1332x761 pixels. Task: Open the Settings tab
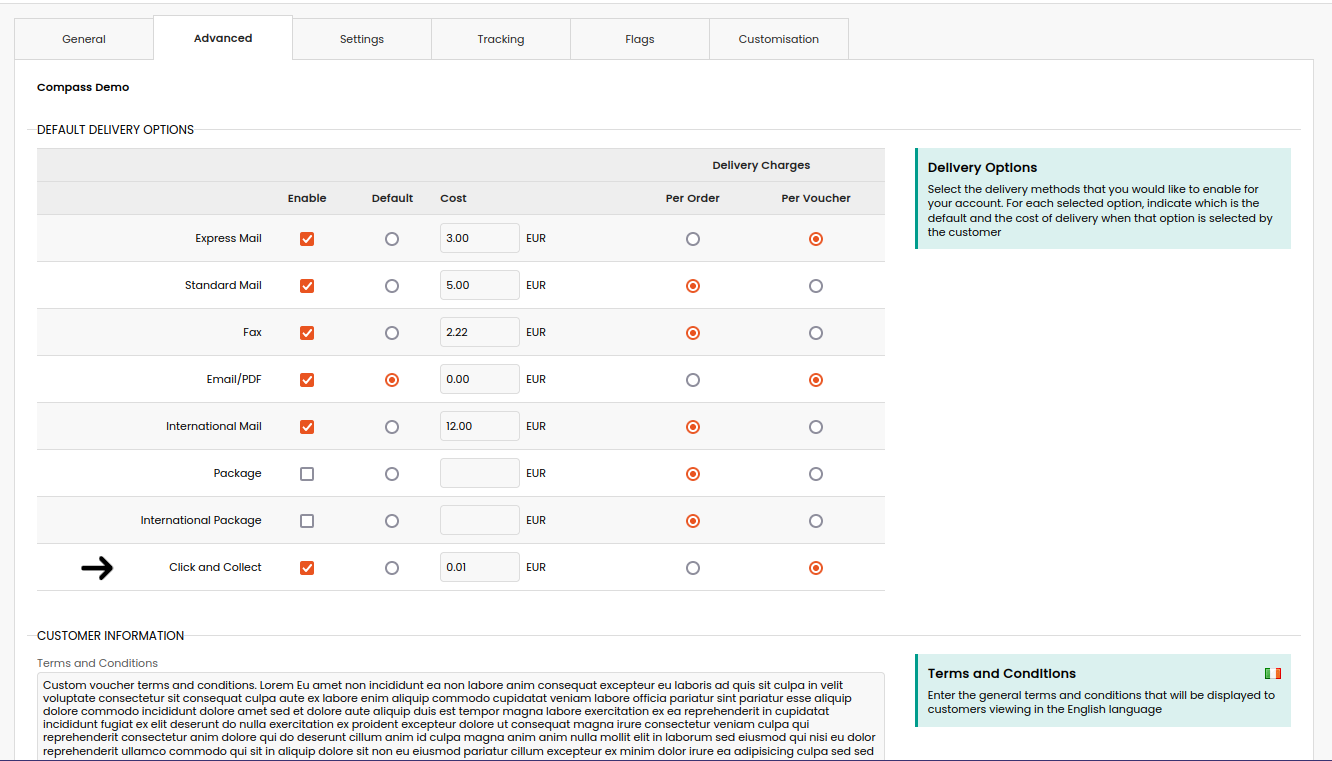[x=362, y=39]
